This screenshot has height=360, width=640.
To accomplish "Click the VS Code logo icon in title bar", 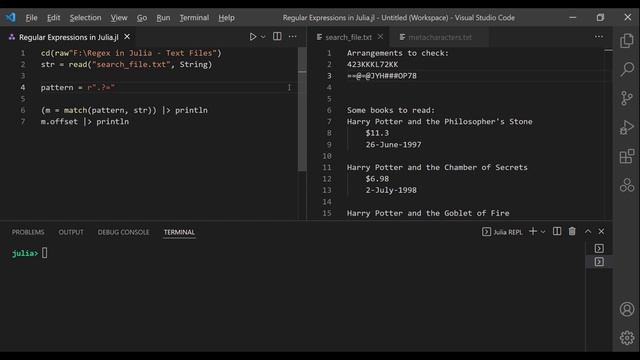I will pos(10,17).
